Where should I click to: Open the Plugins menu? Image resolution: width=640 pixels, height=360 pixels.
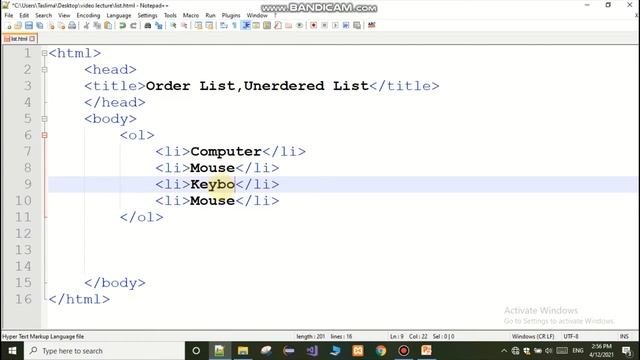tap(231, 16)
